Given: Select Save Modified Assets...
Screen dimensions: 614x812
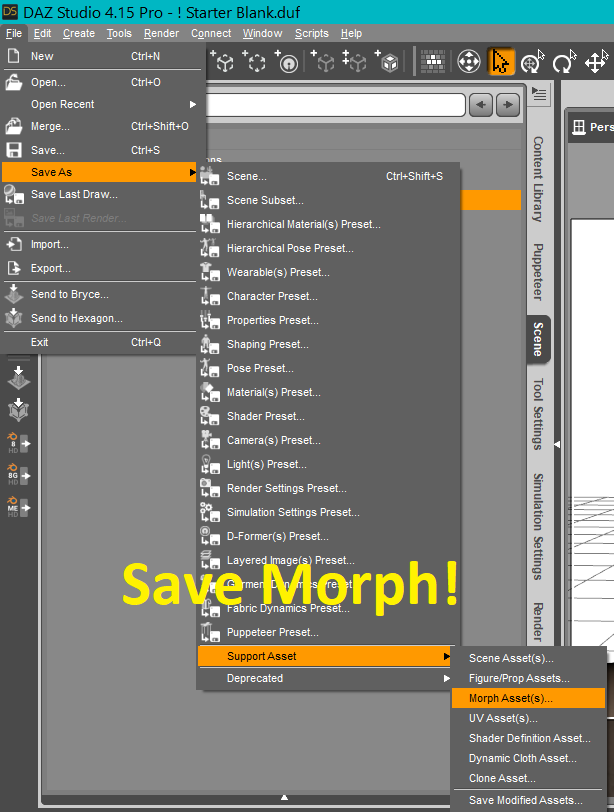Looking at the screenshot, I should pyautogui.click(x=528, y=801).
